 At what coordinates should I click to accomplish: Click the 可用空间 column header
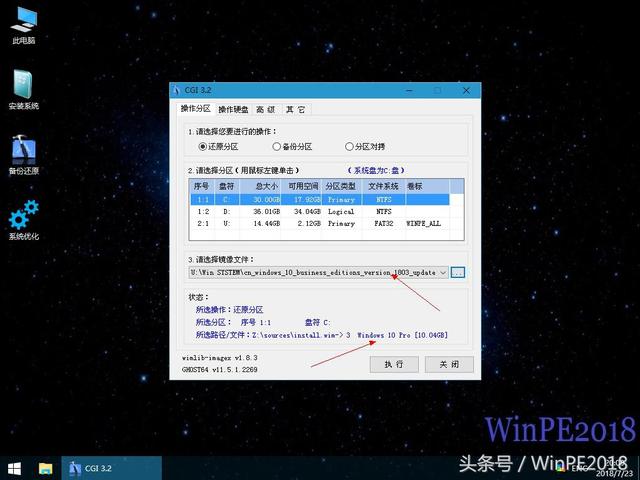[x=302, y=186]
